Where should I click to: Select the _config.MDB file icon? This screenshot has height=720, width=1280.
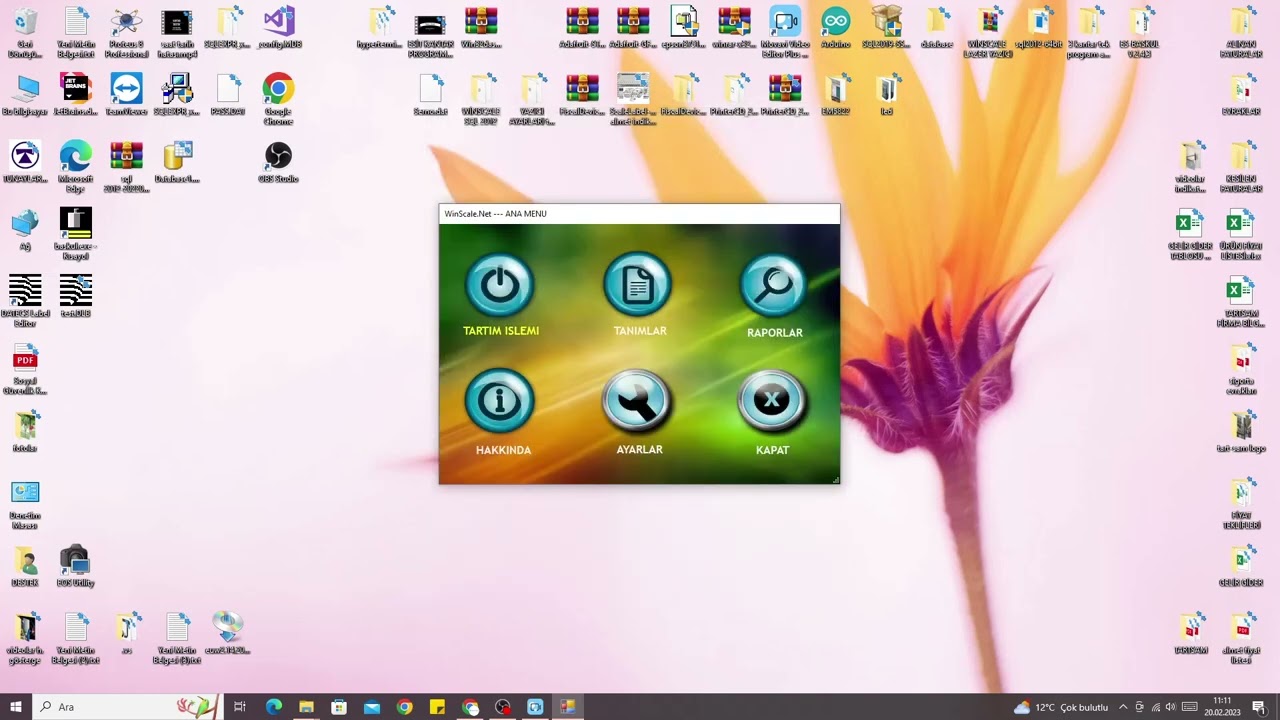pyautogui.click(x=278, y=27)
